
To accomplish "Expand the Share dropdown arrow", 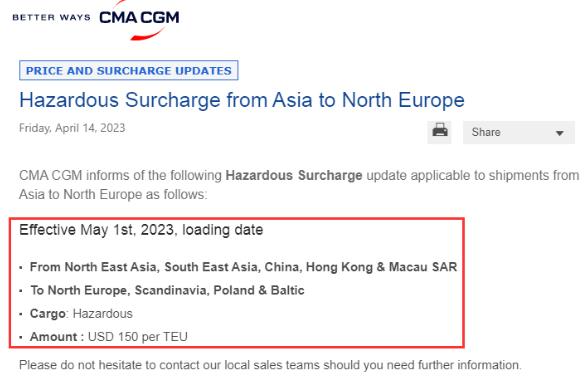I will click(559, 133).
